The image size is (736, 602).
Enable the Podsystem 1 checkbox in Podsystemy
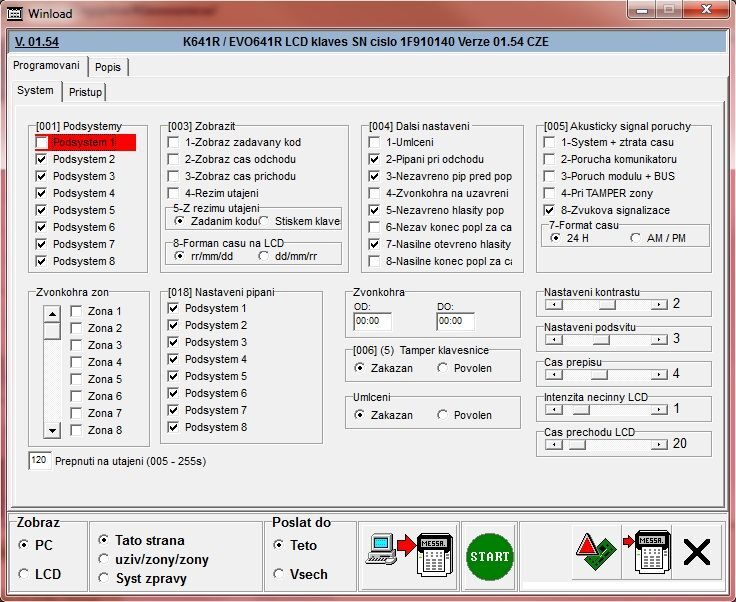click(x=41, y=143)
